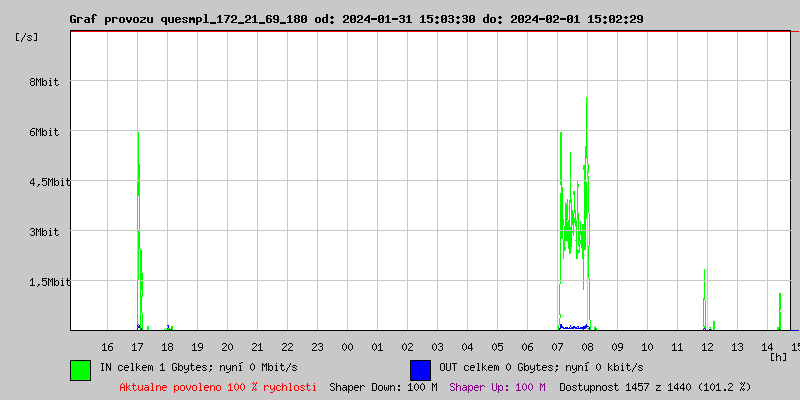Click the blue OUT legend color swatch
Image resolution: width=800 pixels, height=400 pixels.
[420, 370]
